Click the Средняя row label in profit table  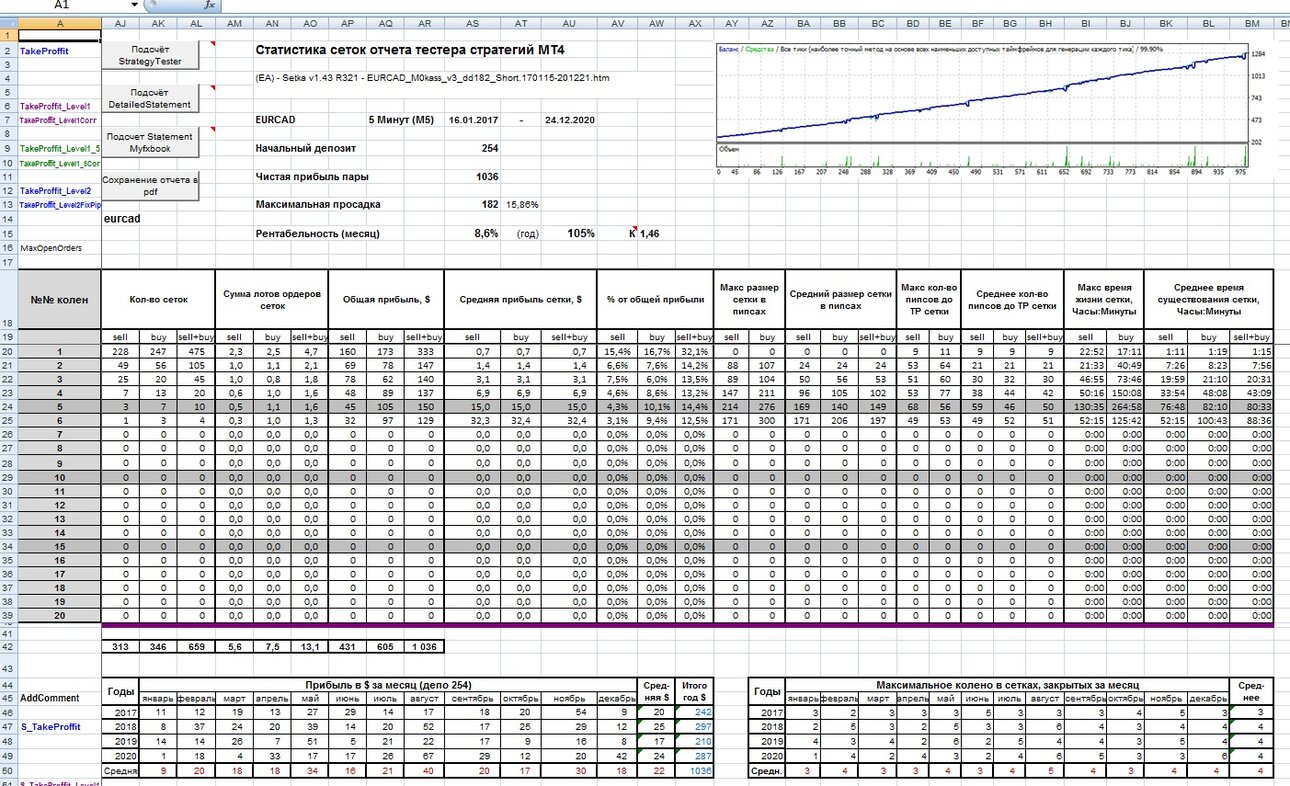click(x=121, y=769)
